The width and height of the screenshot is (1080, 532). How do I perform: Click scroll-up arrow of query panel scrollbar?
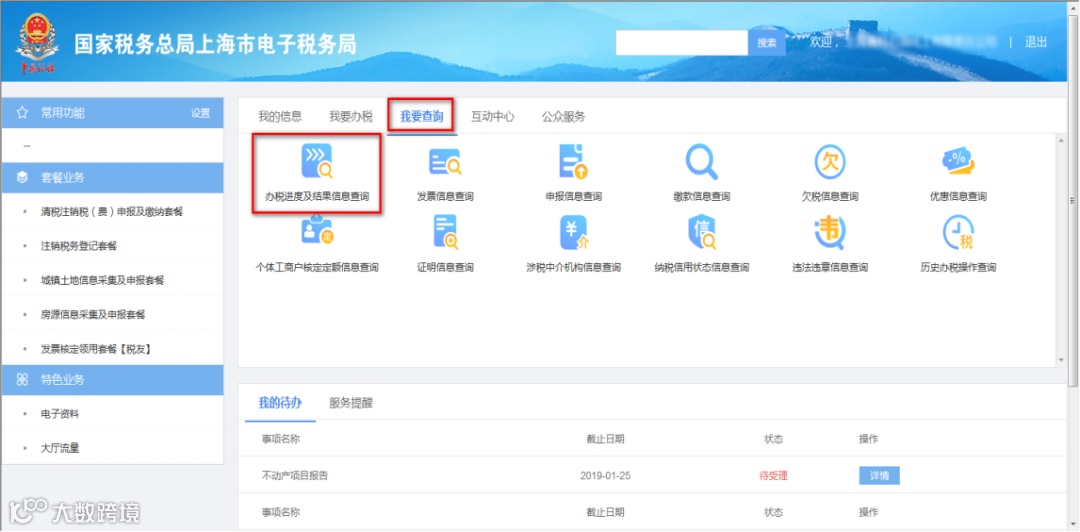pos(1061,142)
